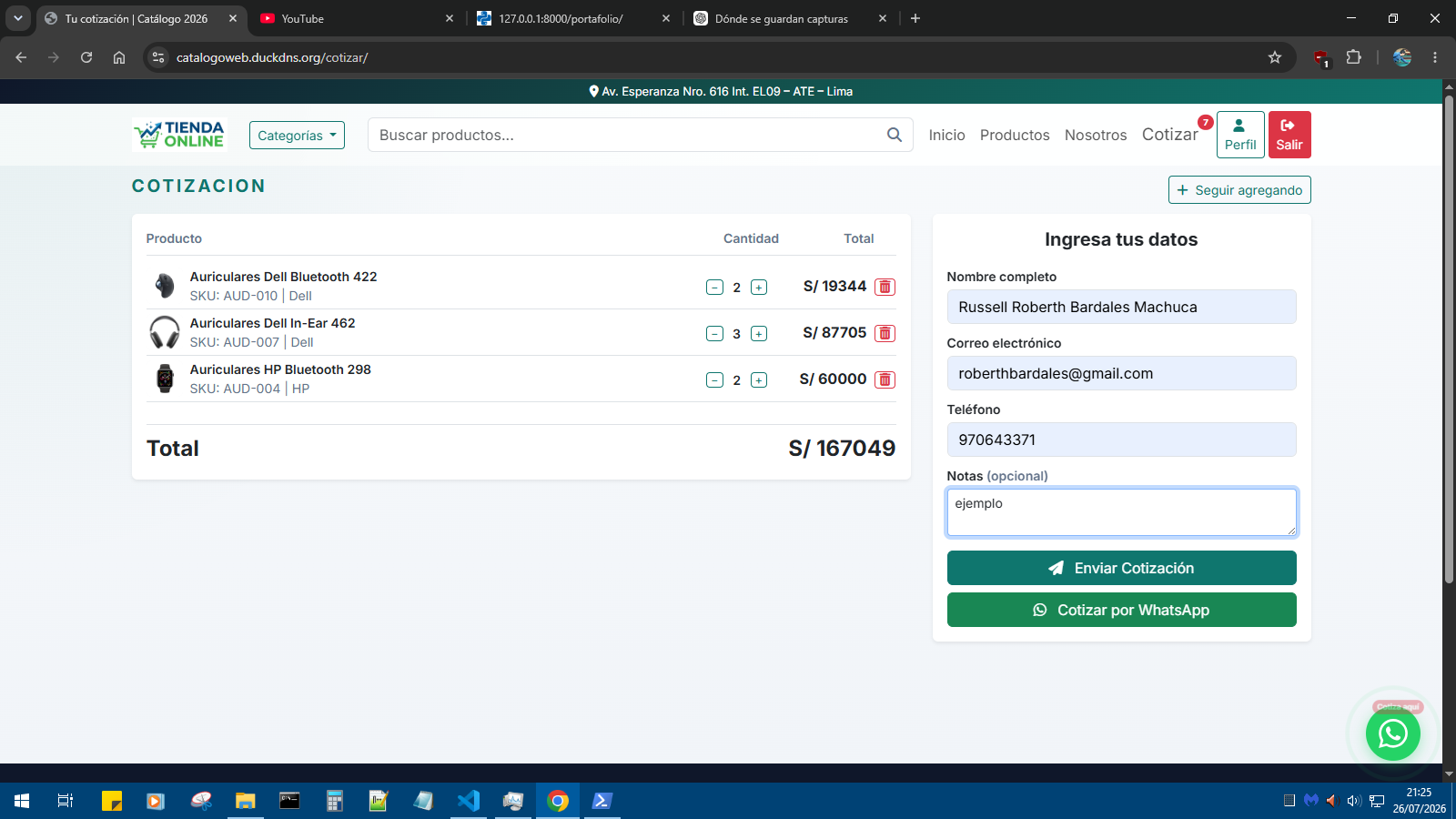Bookmark this page with the star
This screenshot has height=819, width=1456.
[x=1275, y=57]
